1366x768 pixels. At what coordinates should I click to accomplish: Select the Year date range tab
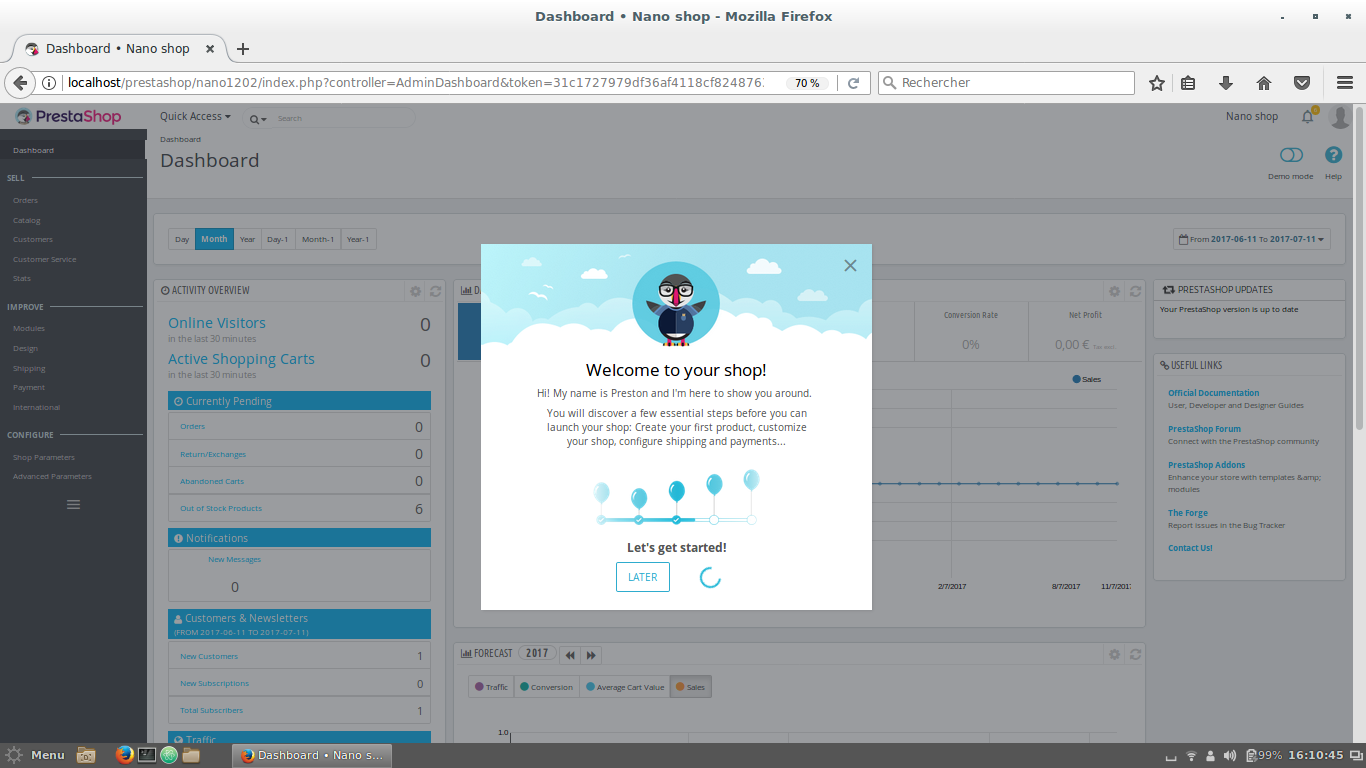(x=247, y=239)
